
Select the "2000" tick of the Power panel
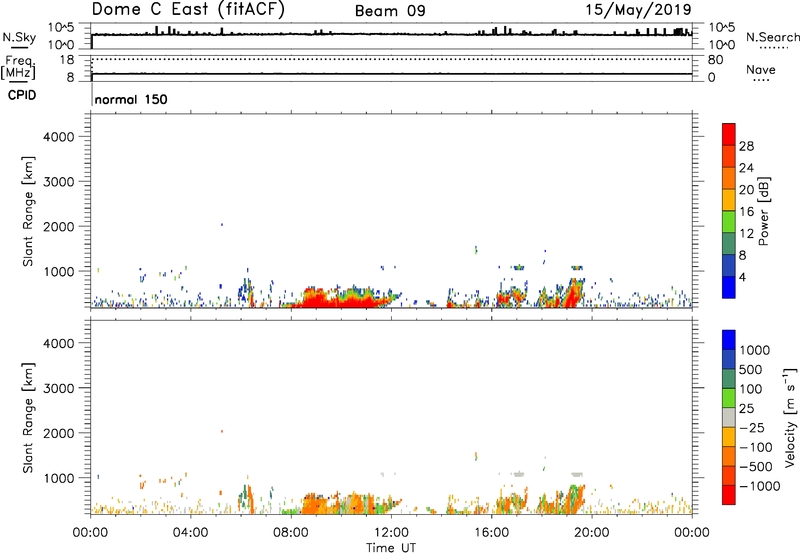(59, 226)
